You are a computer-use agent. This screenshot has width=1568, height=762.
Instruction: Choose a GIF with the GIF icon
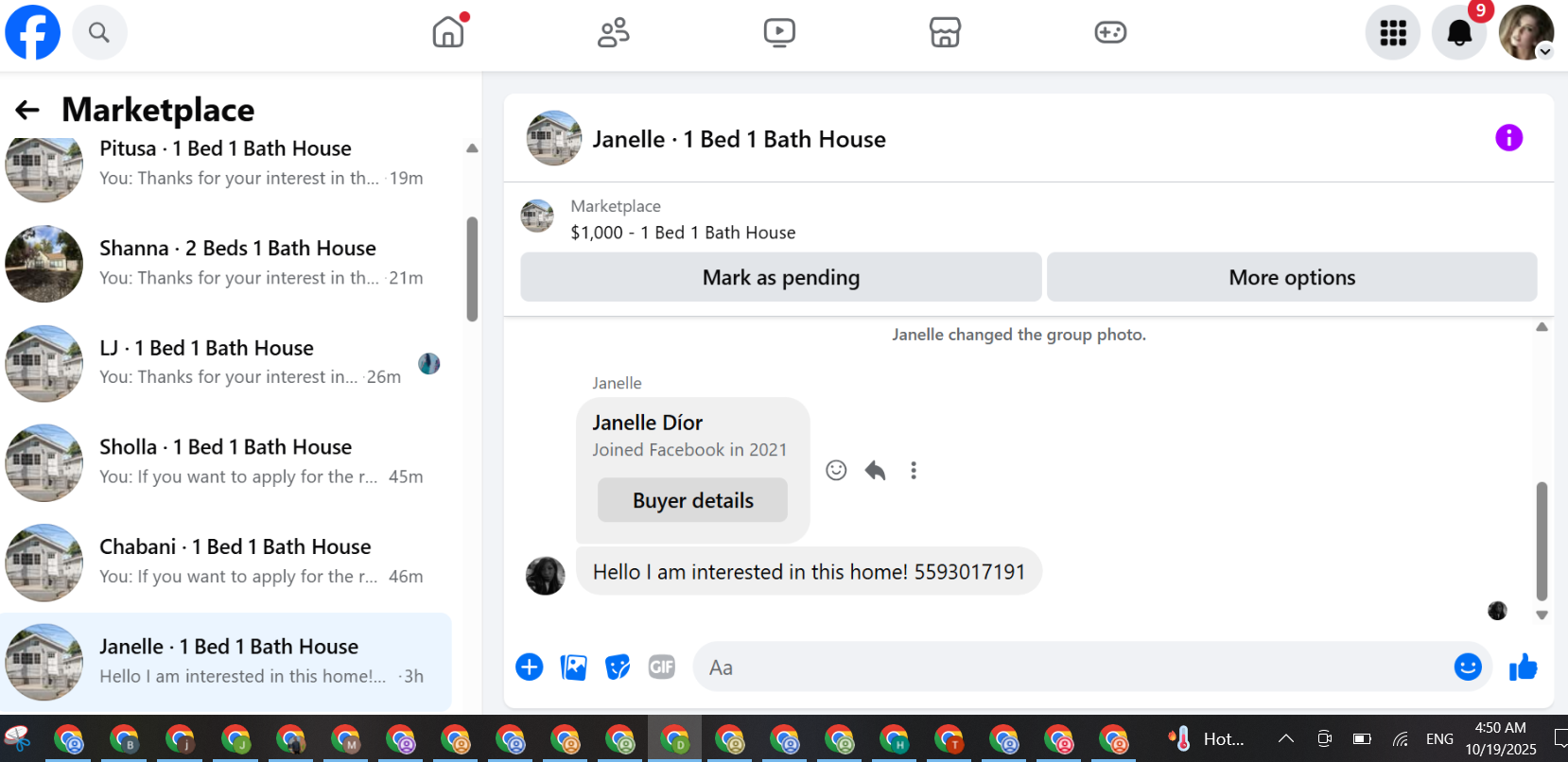pyautogui.click(x=662, y=667)
